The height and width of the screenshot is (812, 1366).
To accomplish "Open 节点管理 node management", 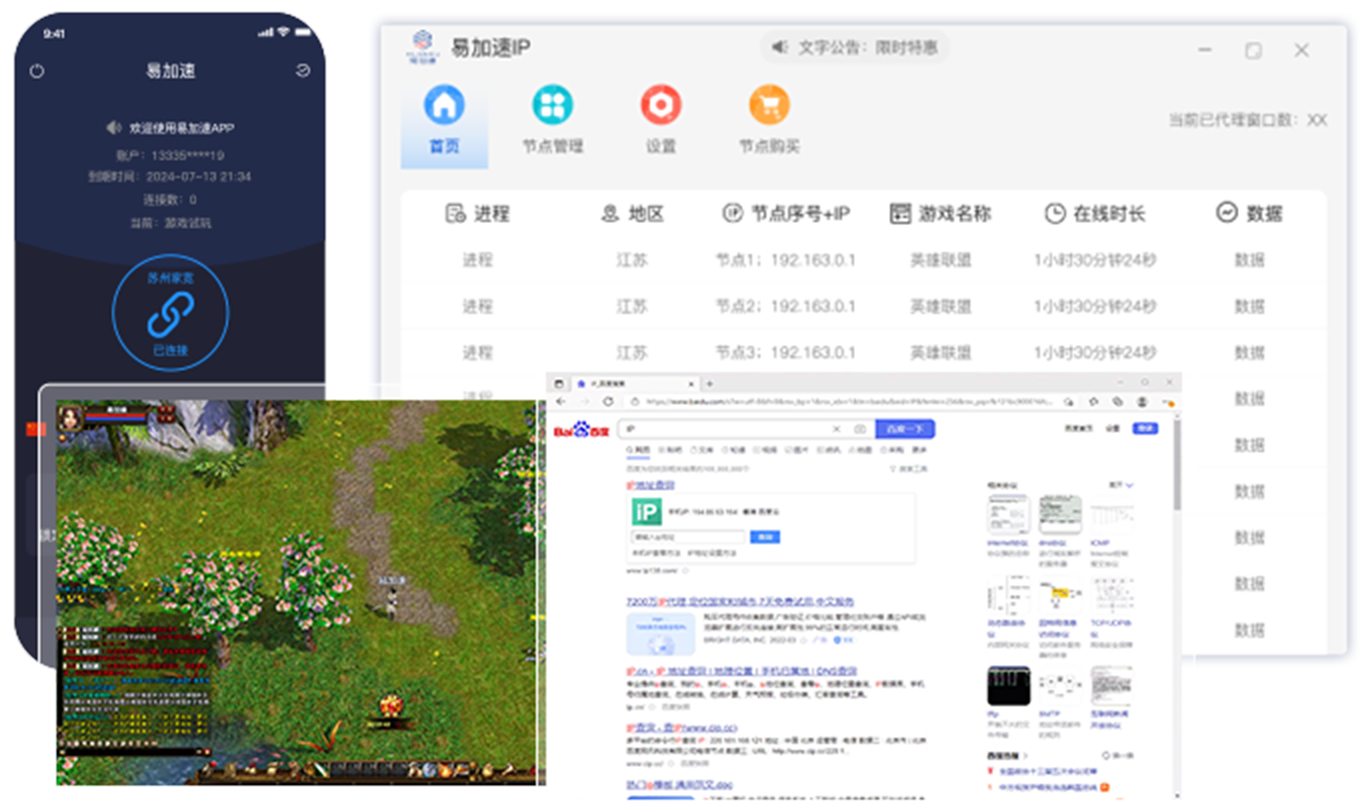I will (552, 105).
